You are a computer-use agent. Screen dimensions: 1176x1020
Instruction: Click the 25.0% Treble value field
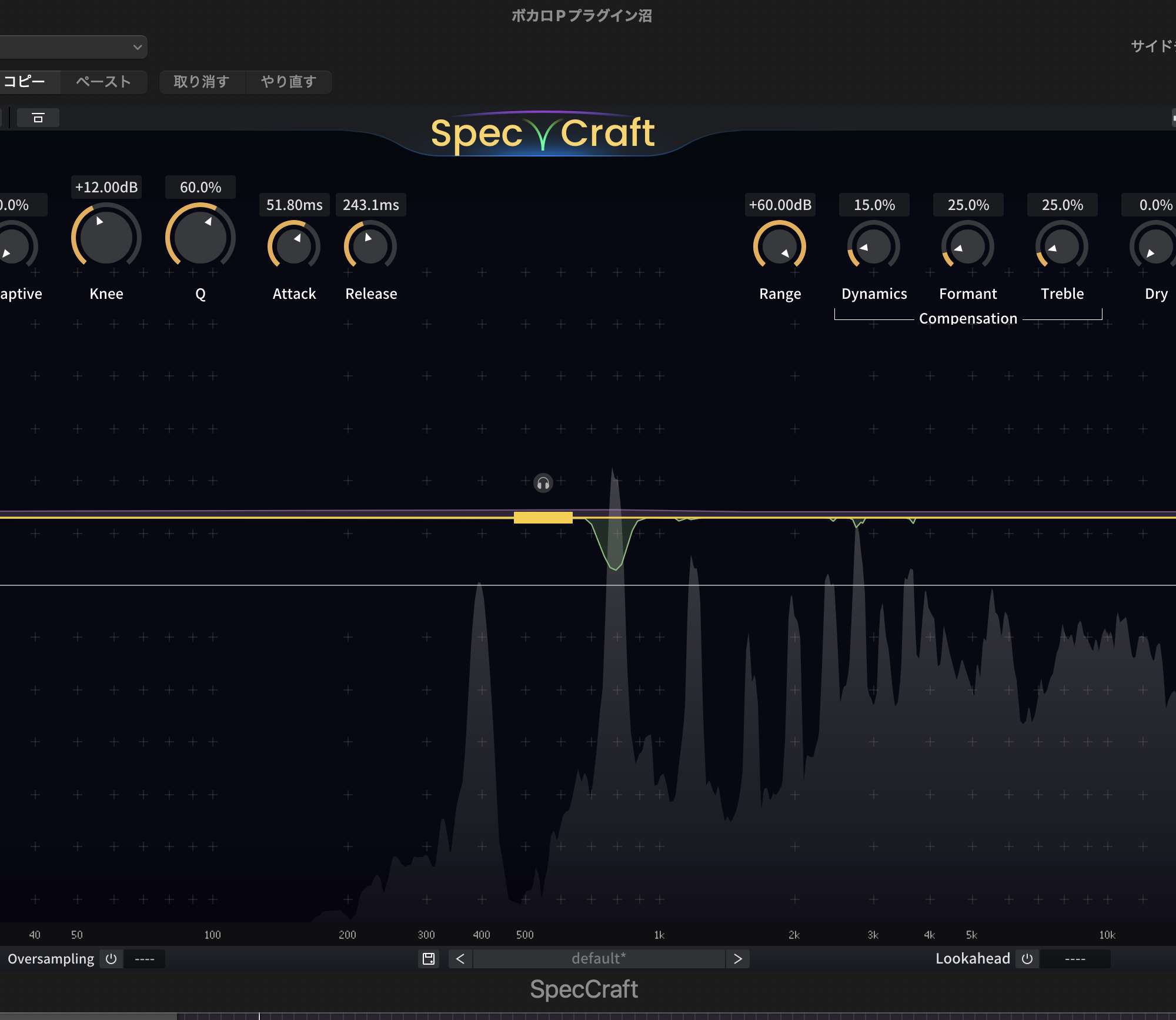(1063, 205)
